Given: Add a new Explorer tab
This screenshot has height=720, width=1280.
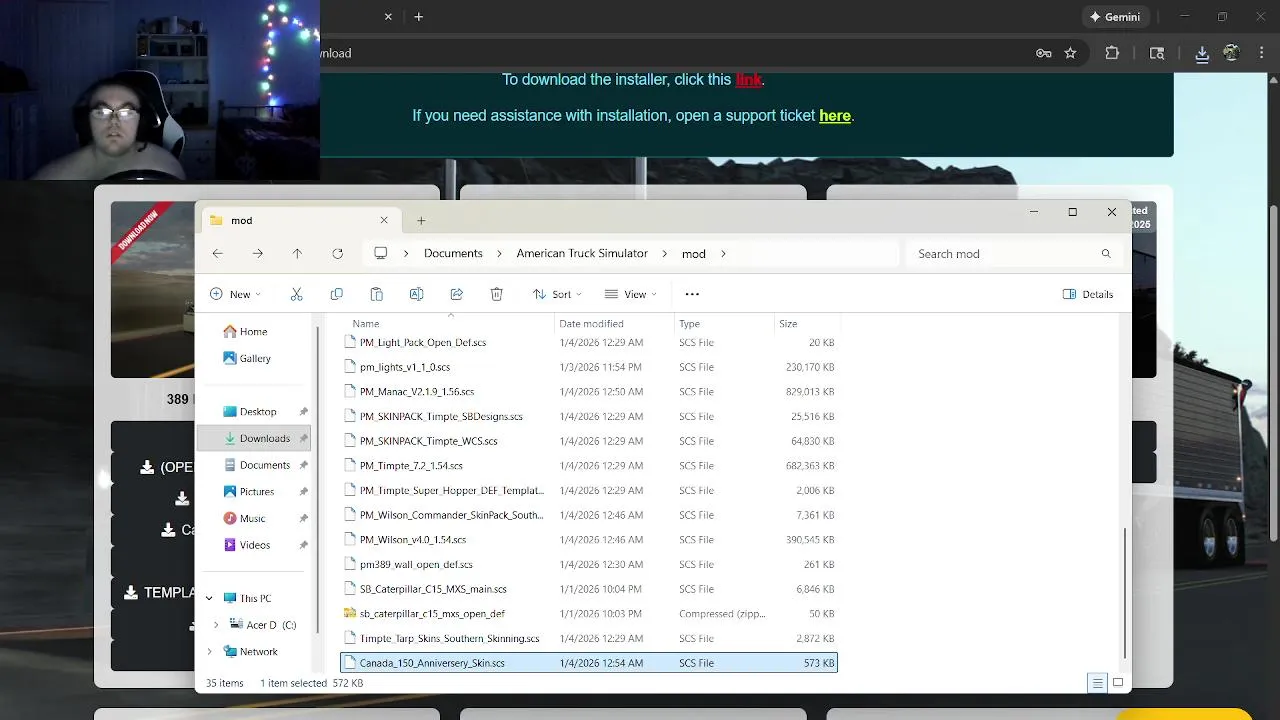Looking at the screenshot, I should tap(421, 220).
